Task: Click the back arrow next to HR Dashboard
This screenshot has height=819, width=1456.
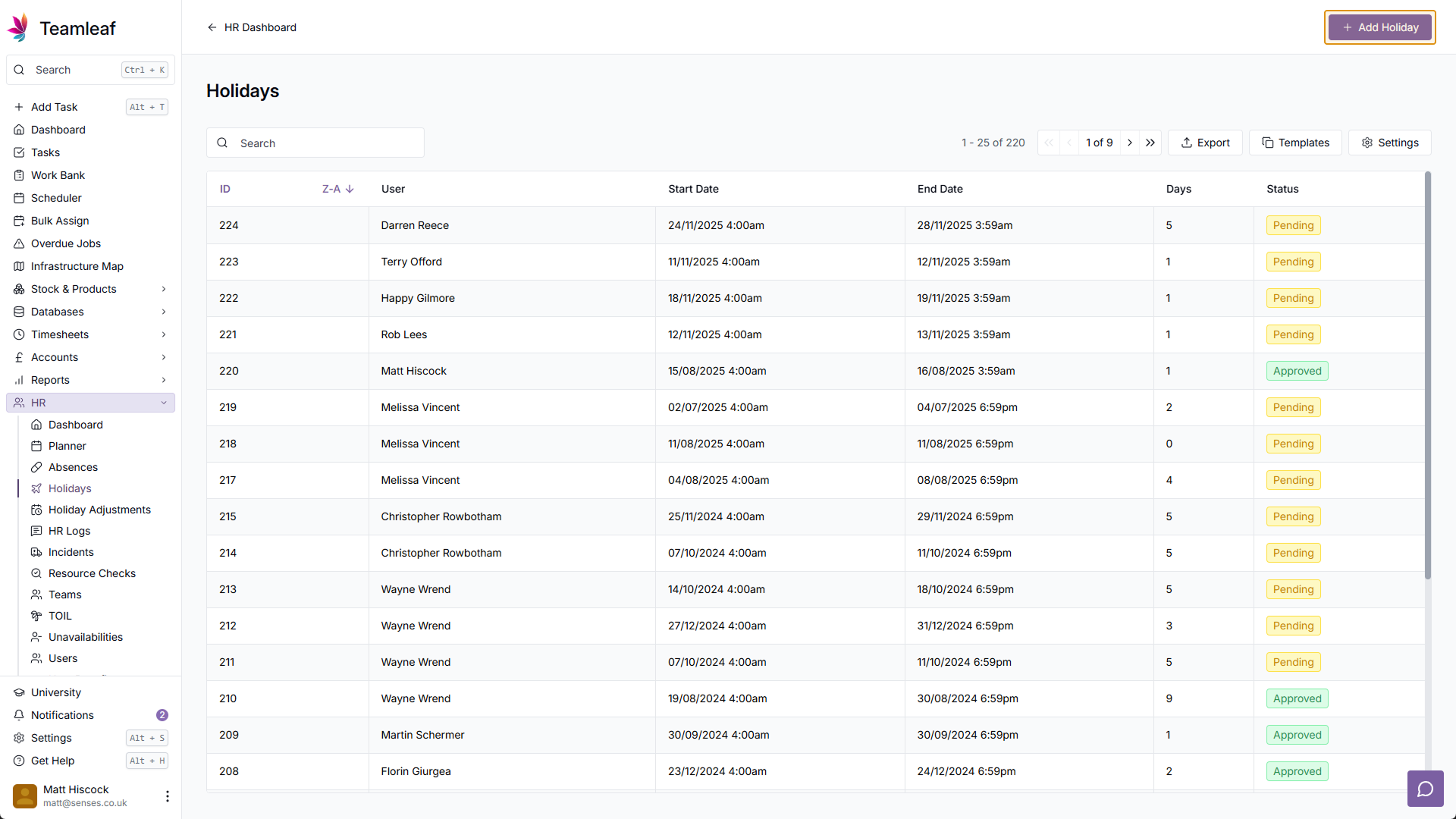Action: [x=212, y=27]
